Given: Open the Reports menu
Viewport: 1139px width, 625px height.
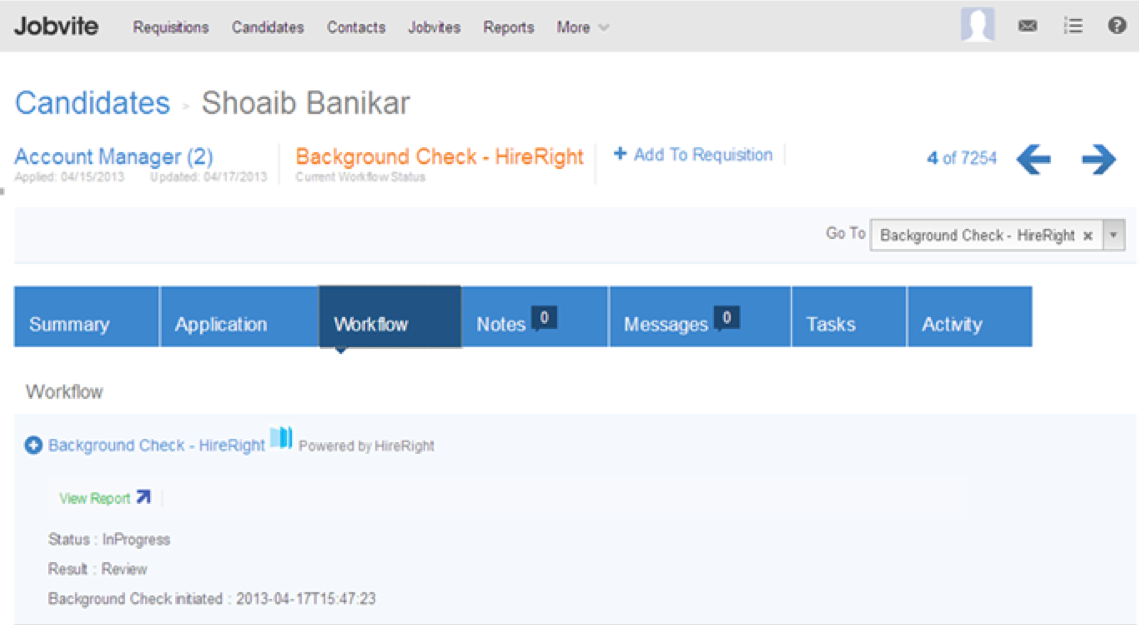Looking at the screenshot, I should [x=508, y=28].
